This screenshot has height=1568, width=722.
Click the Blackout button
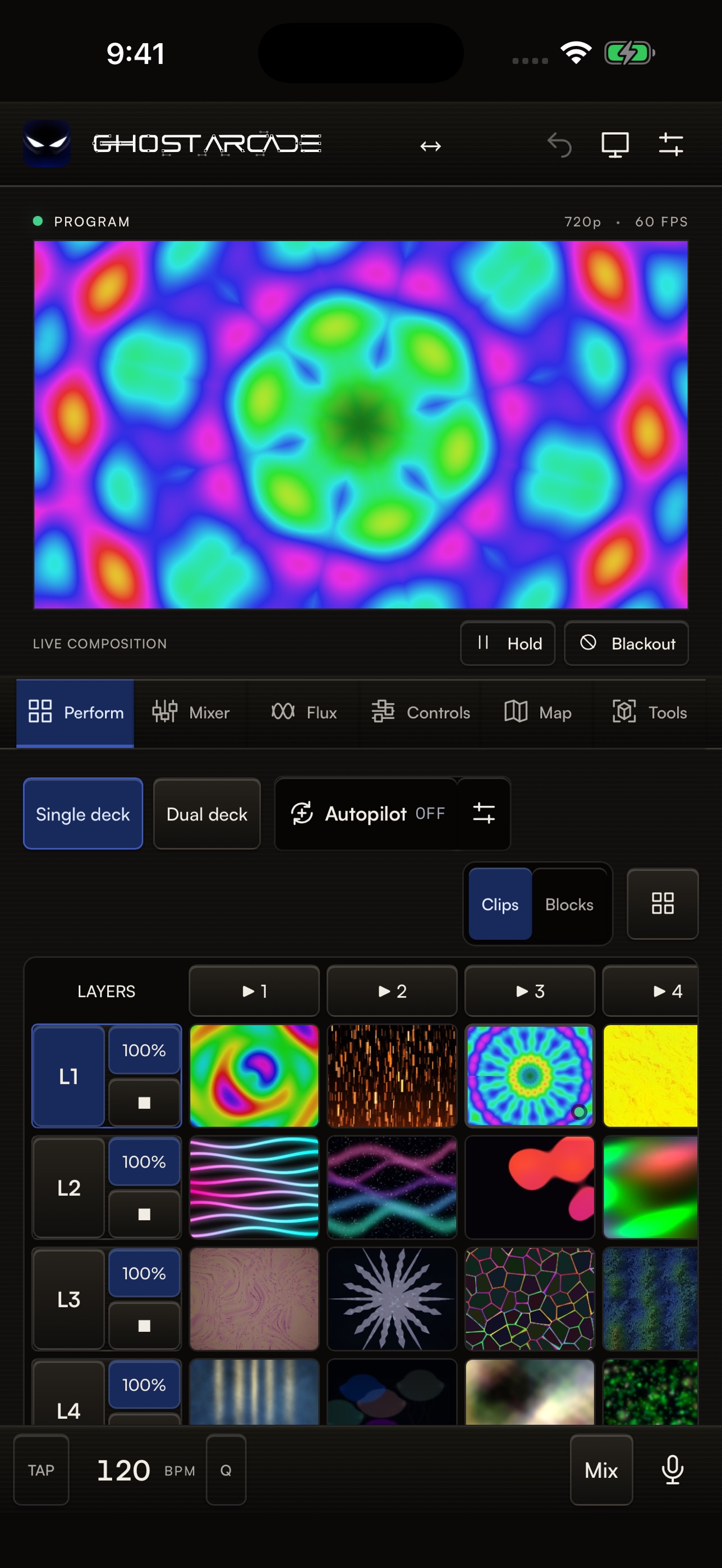point(627,643)
